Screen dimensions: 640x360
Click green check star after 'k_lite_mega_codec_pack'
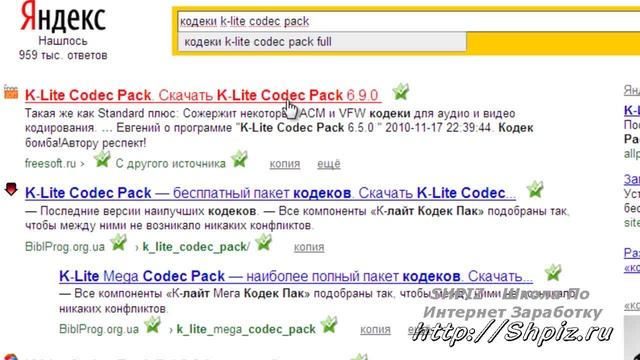pyautogui.click(x=329, y=324)
